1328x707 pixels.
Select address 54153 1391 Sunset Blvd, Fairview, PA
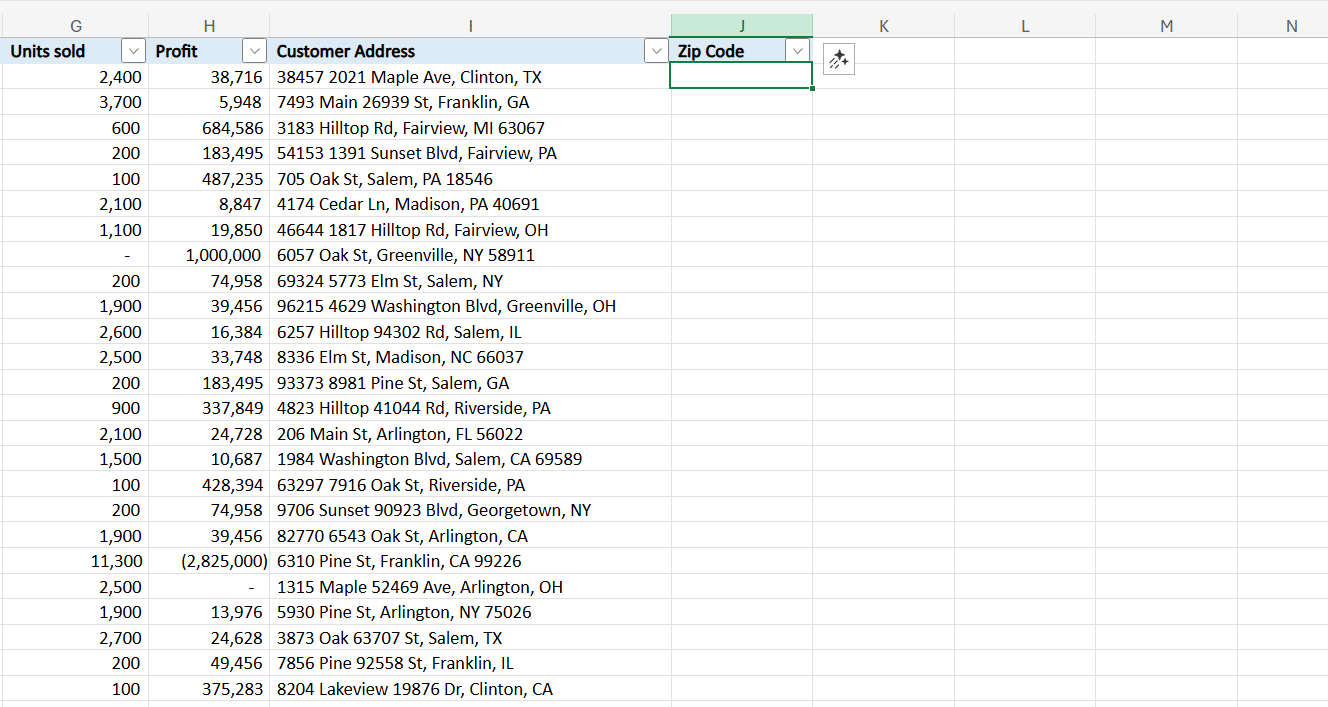[x=470, y=153]
